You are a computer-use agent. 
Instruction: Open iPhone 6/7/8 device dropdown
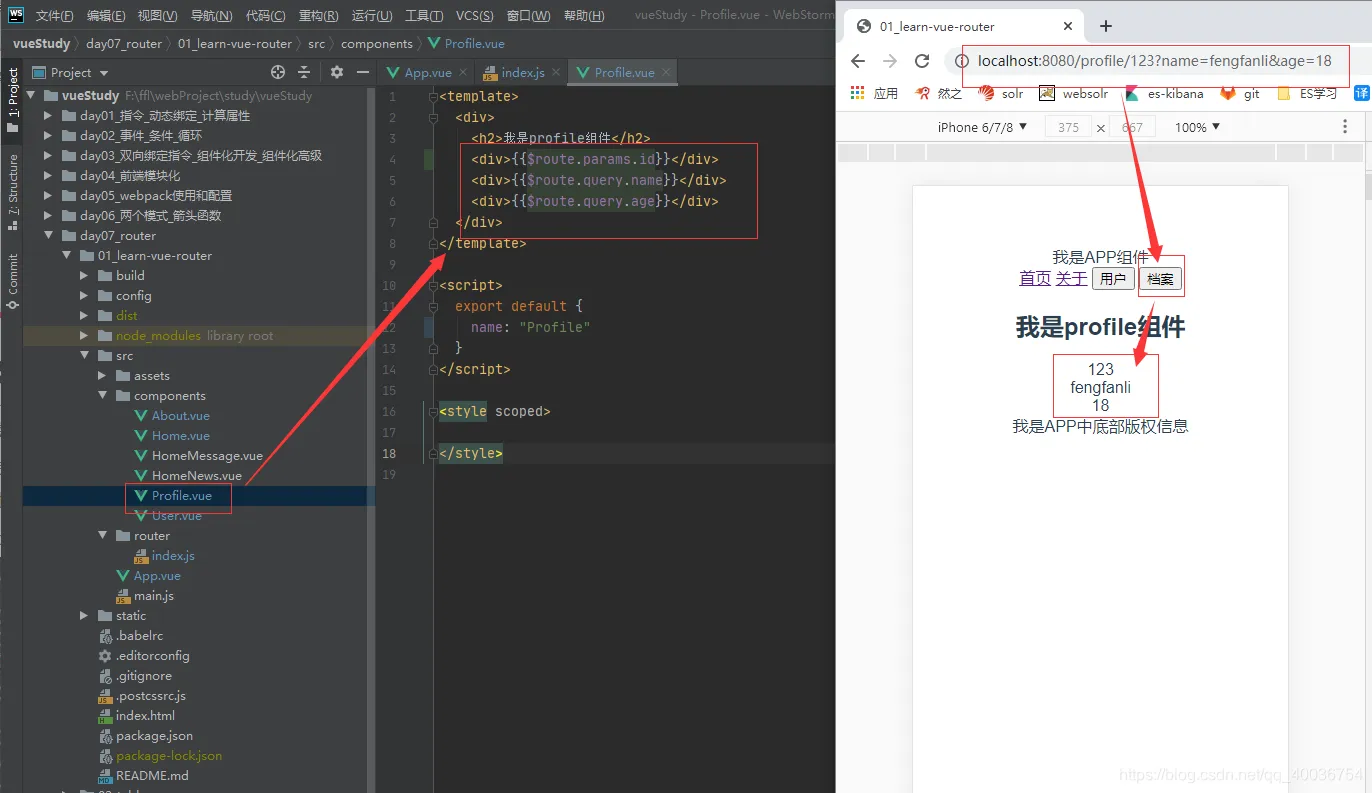(982, 127)
